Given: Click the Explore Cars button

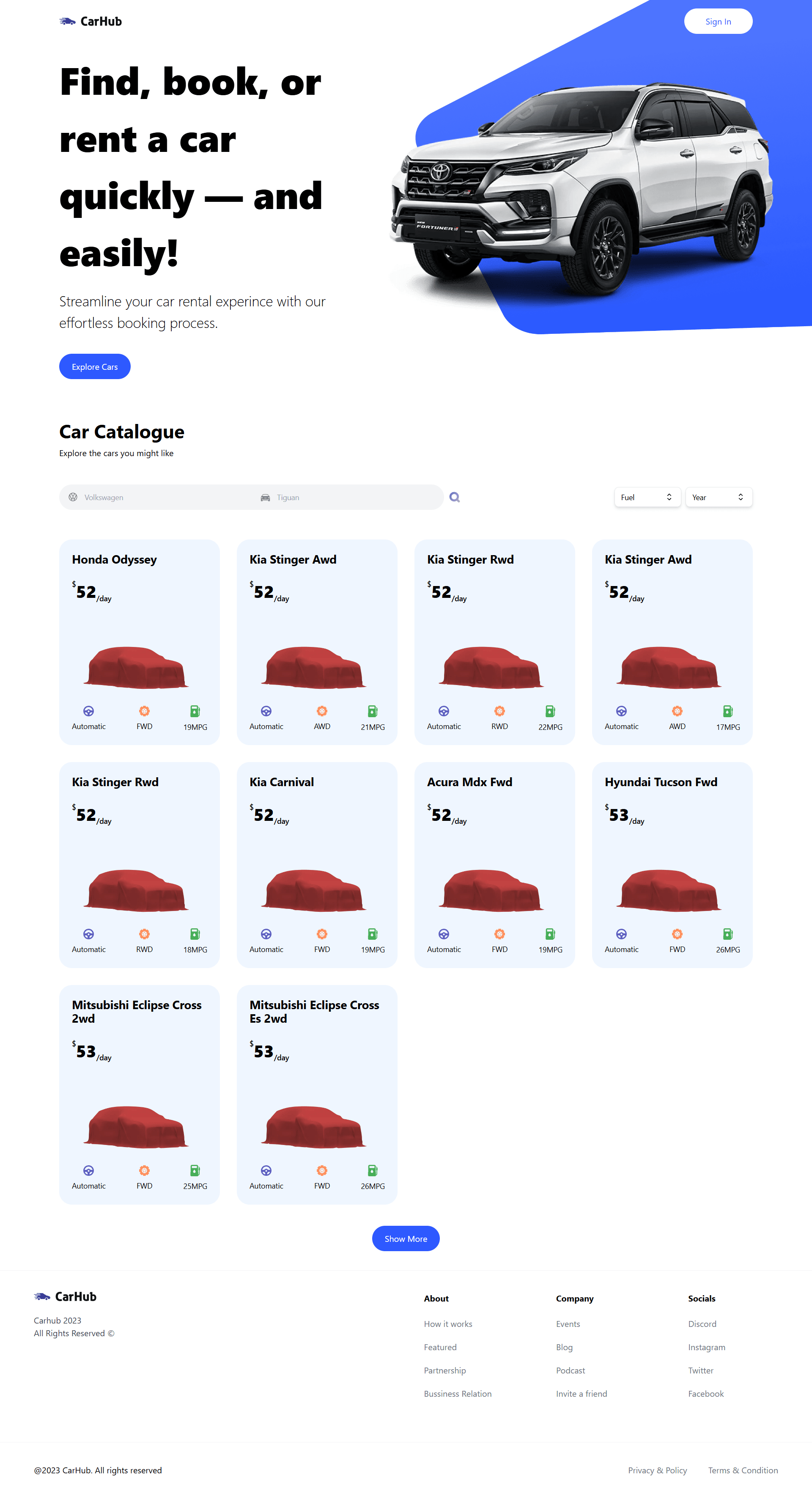Looking at the screenshot, I should (x=95, y=367).
